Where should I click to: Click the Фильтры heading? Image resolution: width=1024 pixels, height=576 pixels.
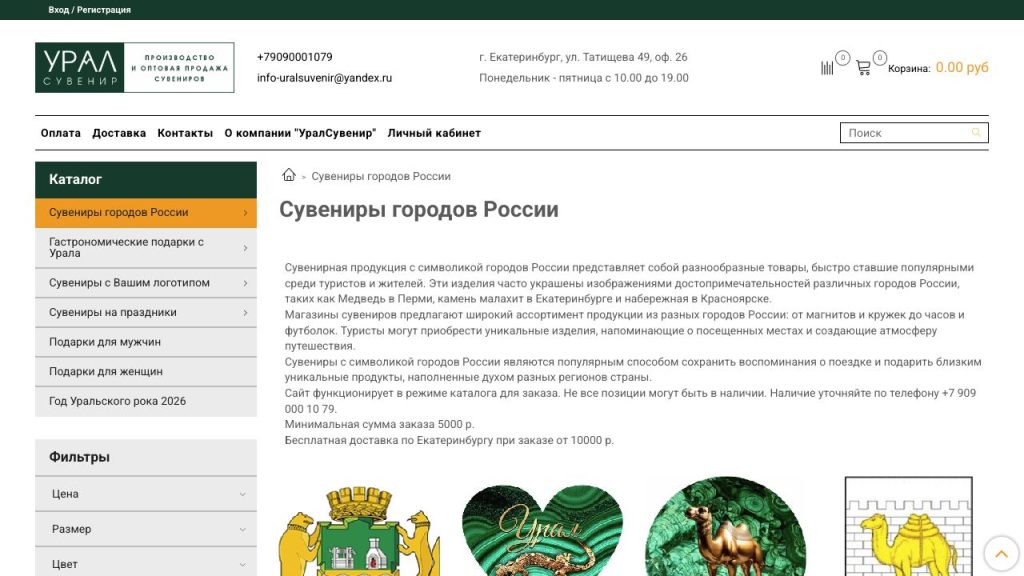pos(79,457)
